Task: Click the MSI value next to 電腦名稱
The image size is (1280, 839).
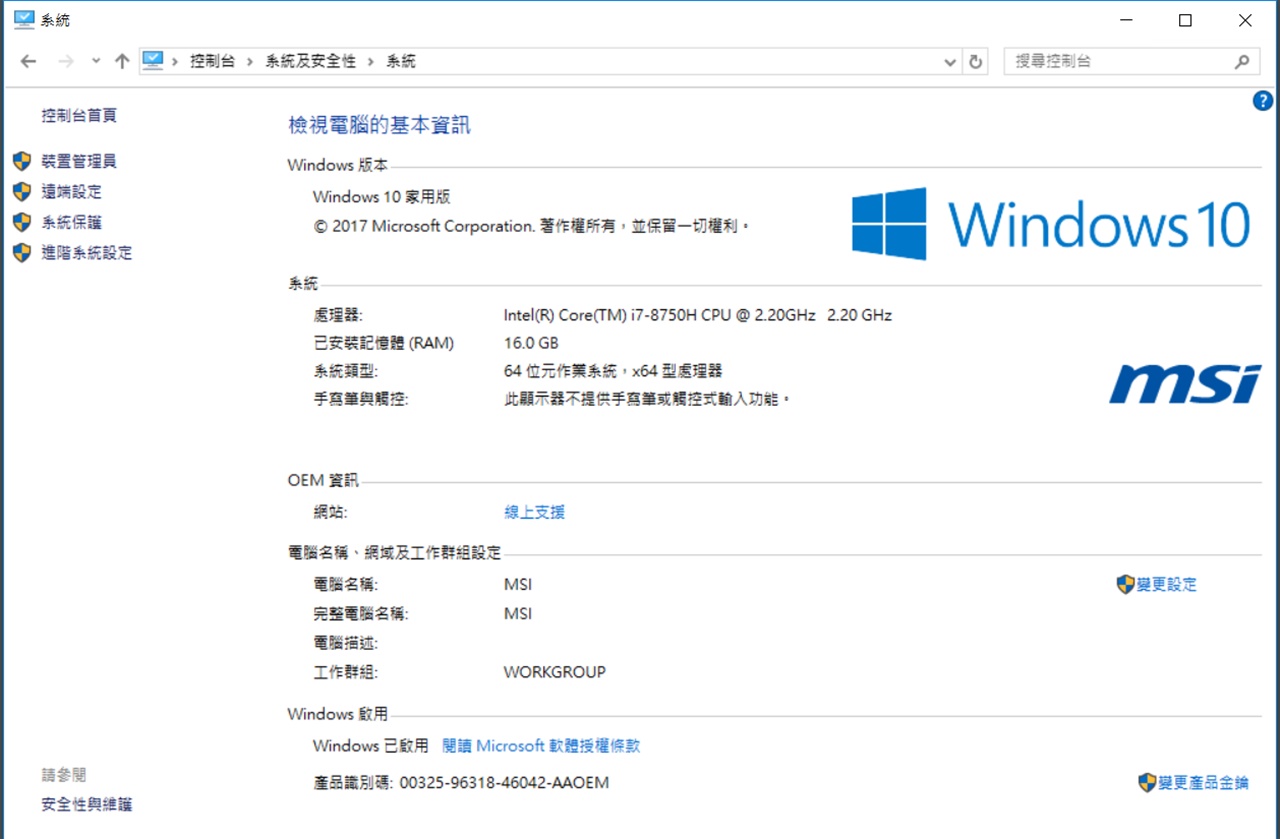Action: tap(518, 585)
